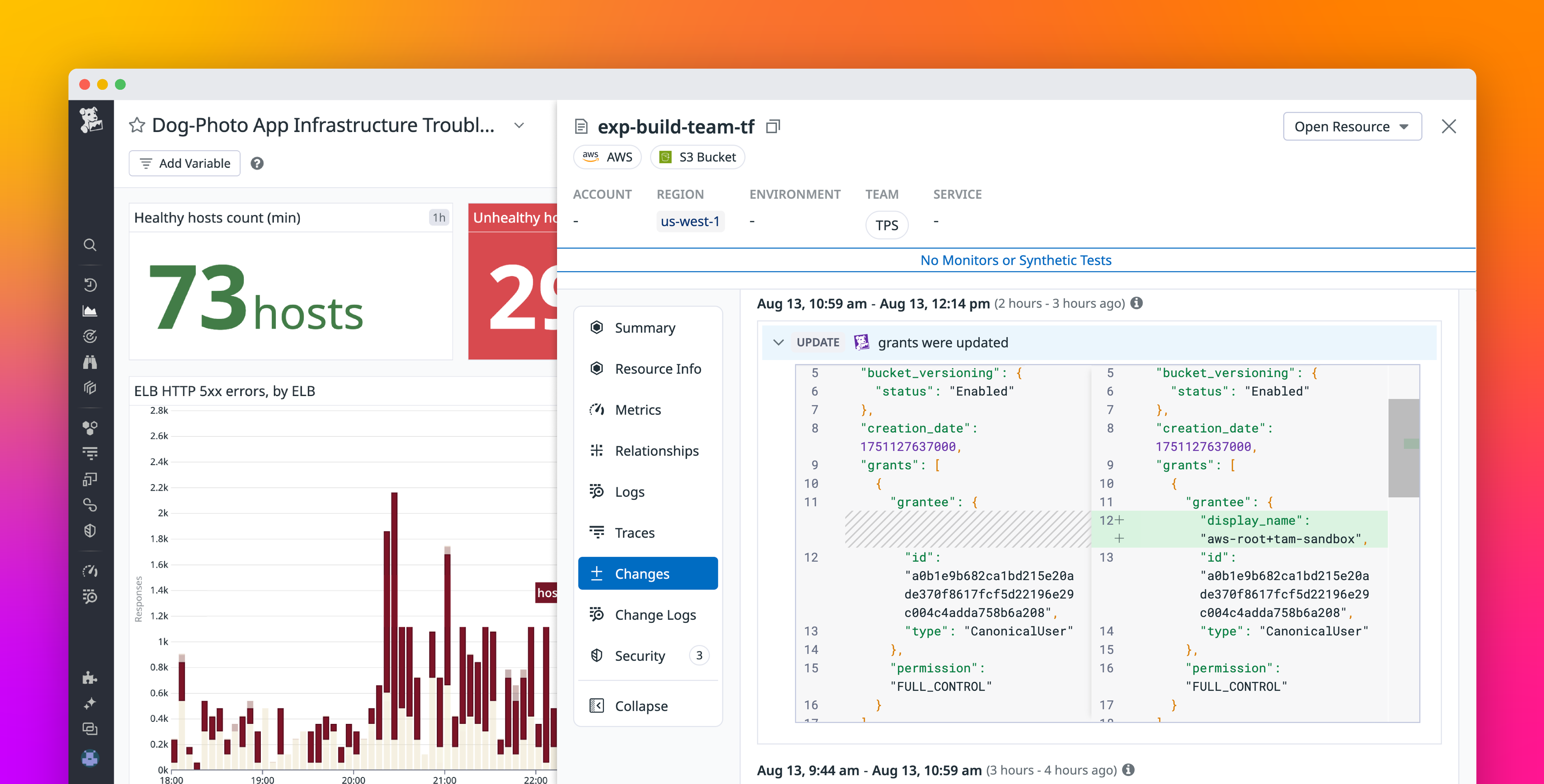Open Traces for this resource
The image size is (1544, 784).
click(635, 532)
